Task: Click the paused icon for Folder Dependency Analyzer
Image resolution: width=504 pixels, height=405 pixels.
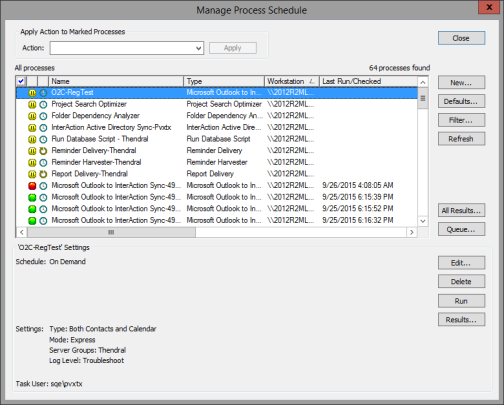Action: [32, 116]
